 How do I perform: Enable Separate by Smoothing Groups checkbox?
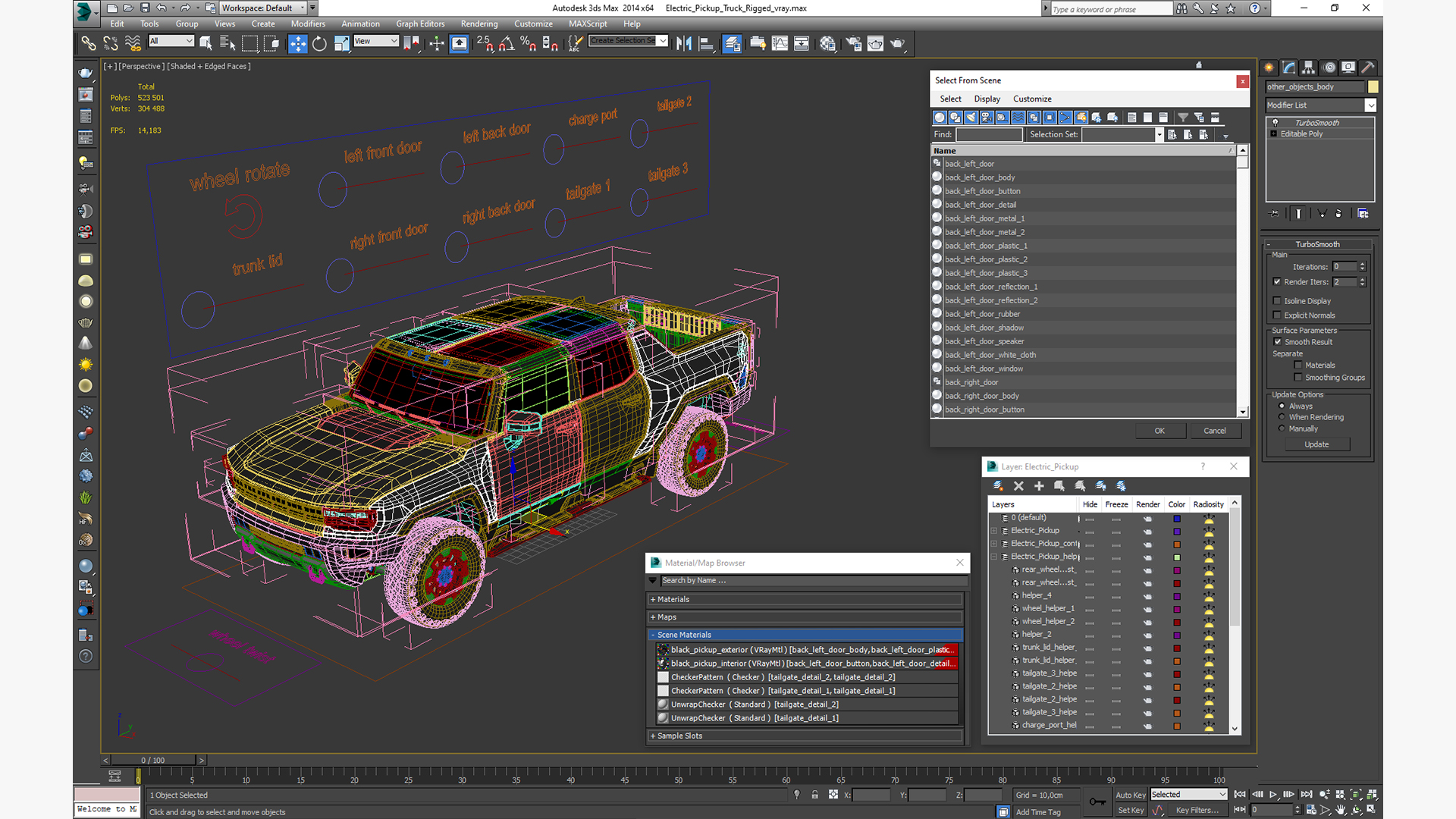[x=1298, y=378]
